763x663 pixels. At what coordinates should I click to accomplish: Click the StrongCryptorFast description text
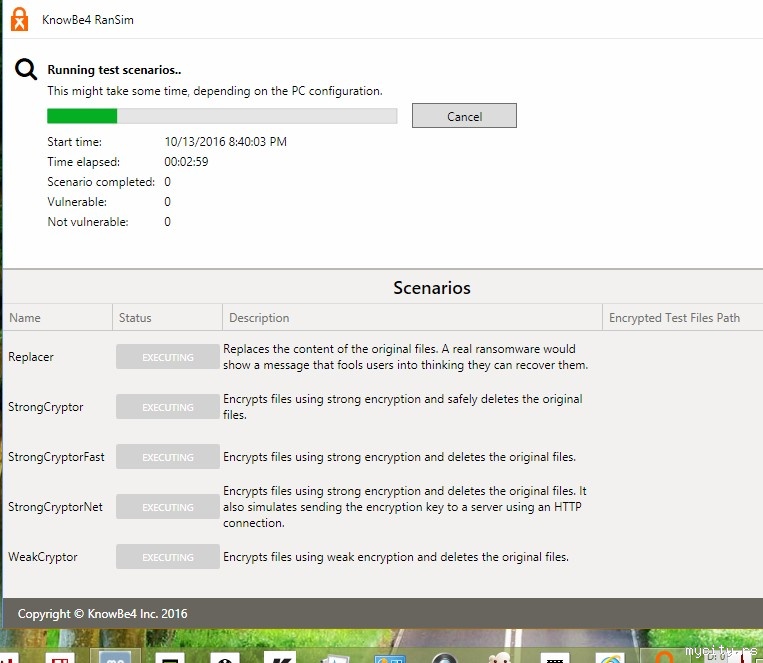[400, 457]
